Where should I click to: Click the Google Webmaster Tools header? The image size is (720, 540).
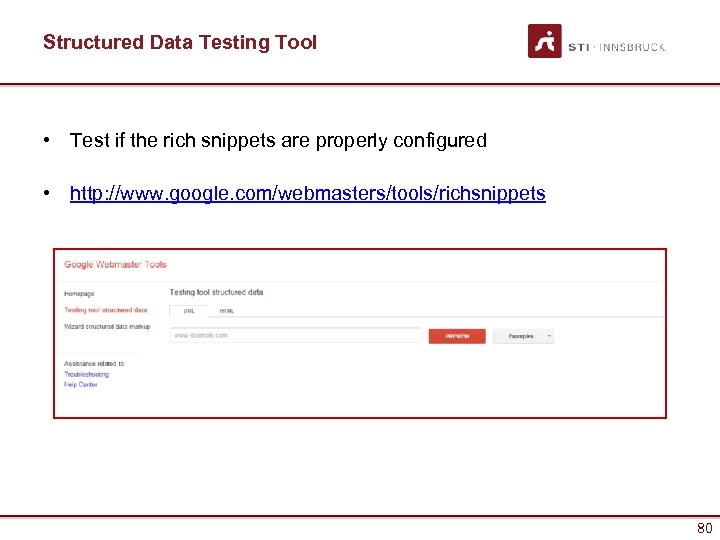tap(115, 265)
